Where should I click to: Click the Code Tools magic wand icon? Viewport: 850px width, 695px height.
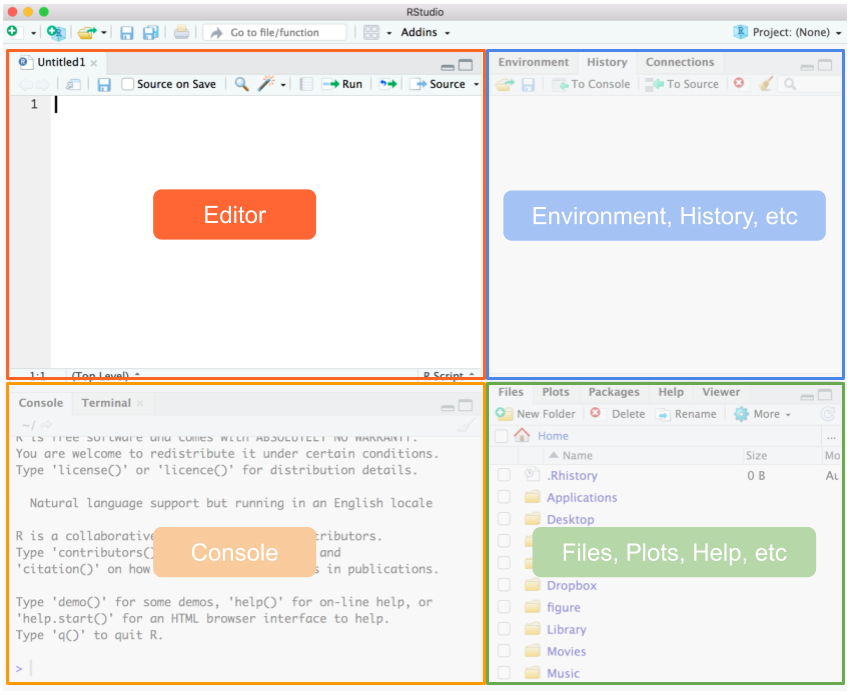(266, 83)
